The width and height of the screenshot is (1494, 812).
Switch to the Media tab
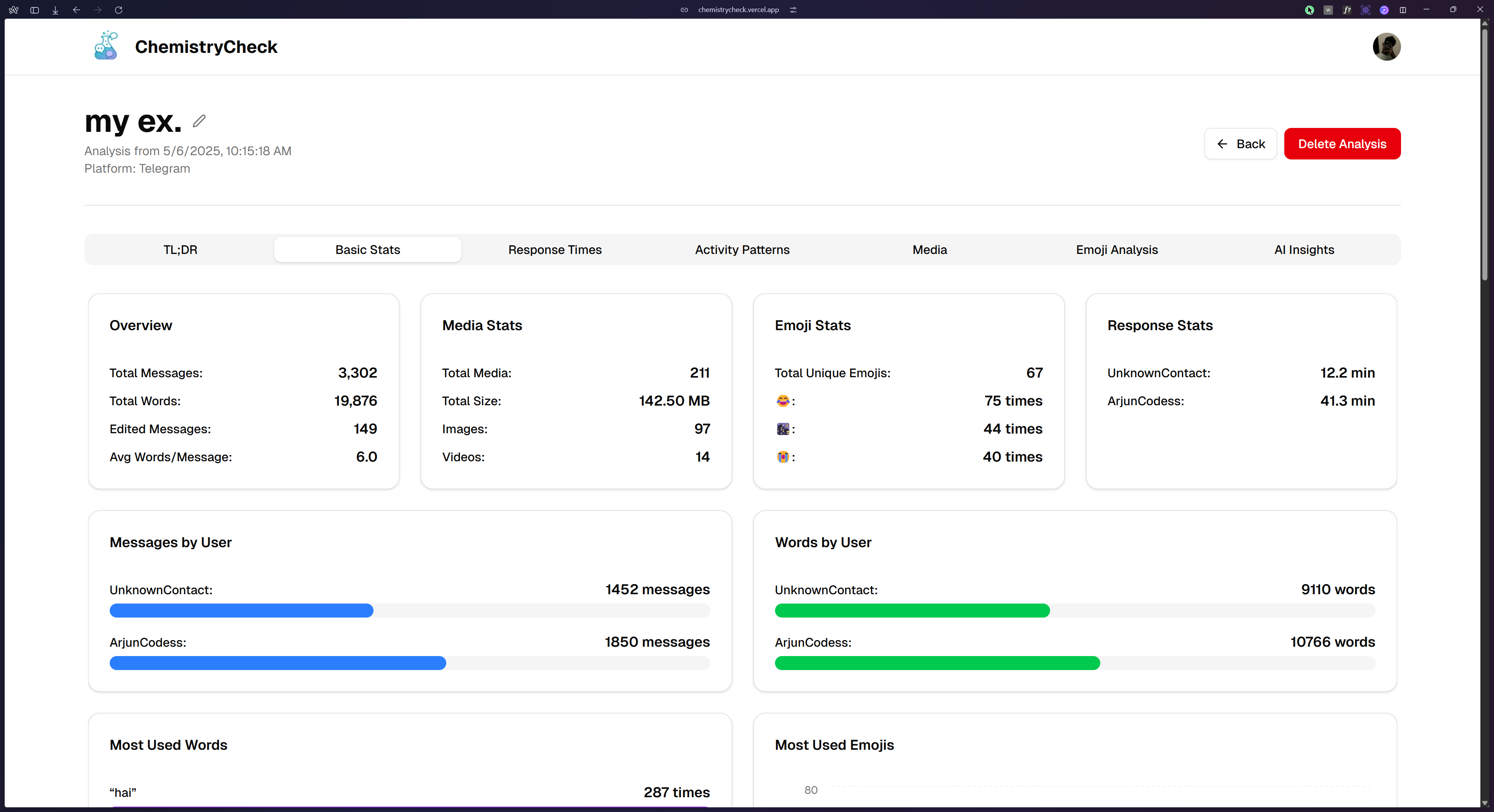coord(929,249)
